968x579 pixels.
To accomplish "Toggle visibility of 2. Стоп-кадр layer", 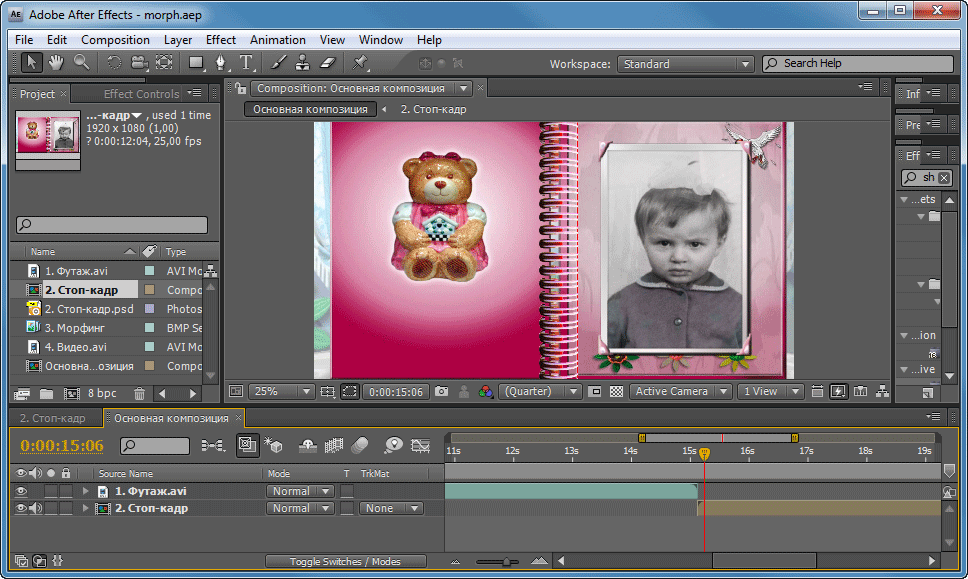I will pyautogui.click(x=21, y=508).
